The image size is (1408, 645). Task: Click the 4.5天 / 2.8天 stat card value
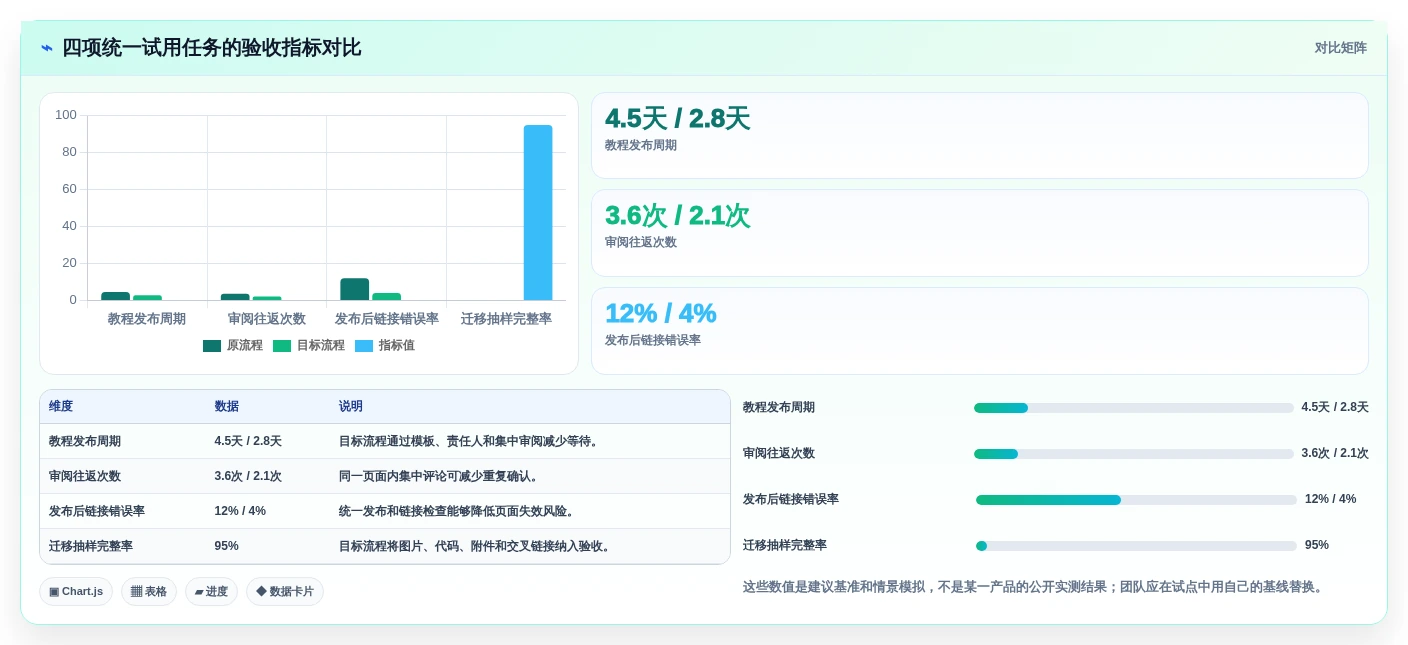point(677,119)
